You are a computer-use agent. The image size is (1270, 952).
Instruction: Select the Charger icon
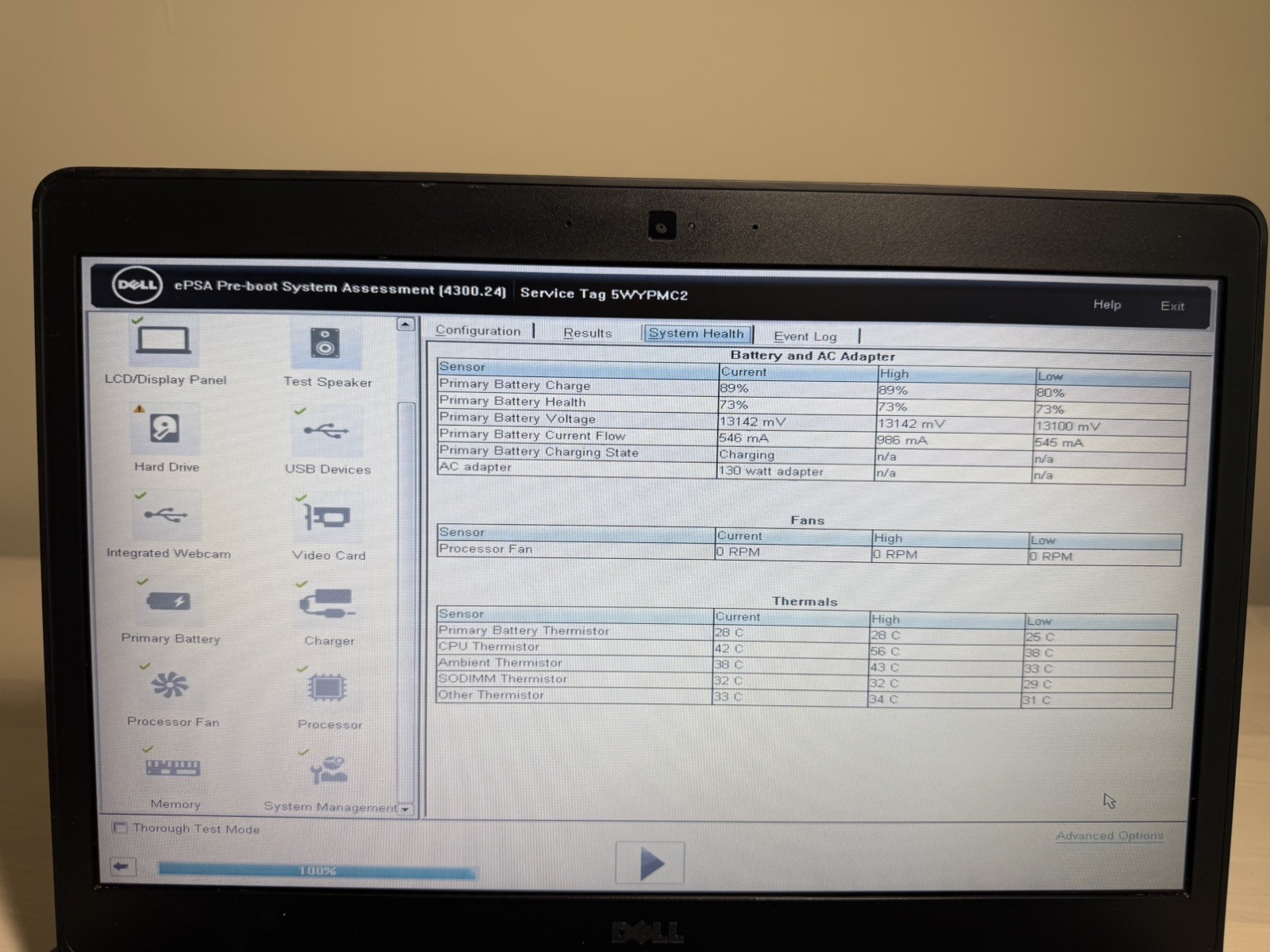pyautogui.click(x=329, y=604)
